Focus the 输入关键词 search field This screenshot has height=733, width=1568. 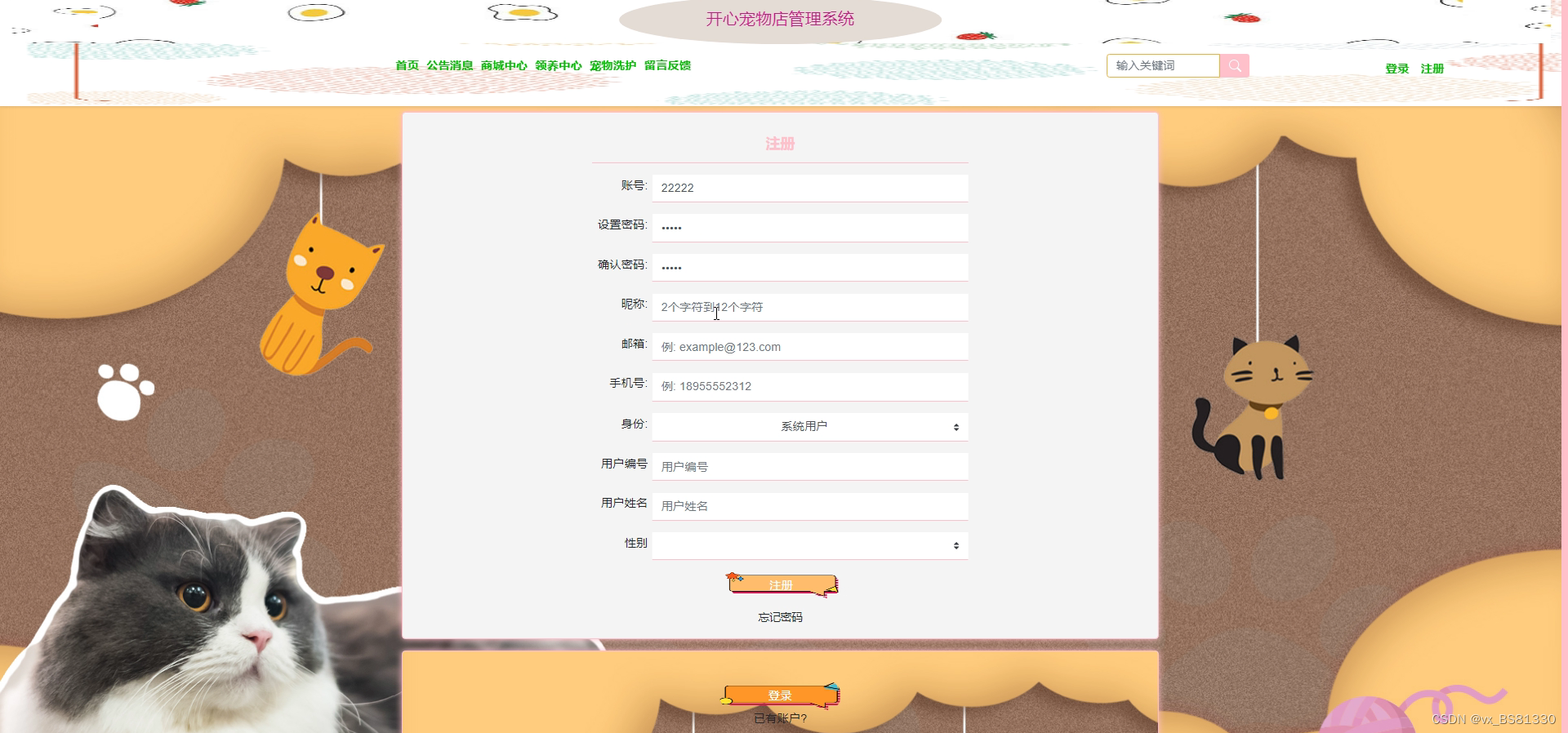tap(1163, 65)
